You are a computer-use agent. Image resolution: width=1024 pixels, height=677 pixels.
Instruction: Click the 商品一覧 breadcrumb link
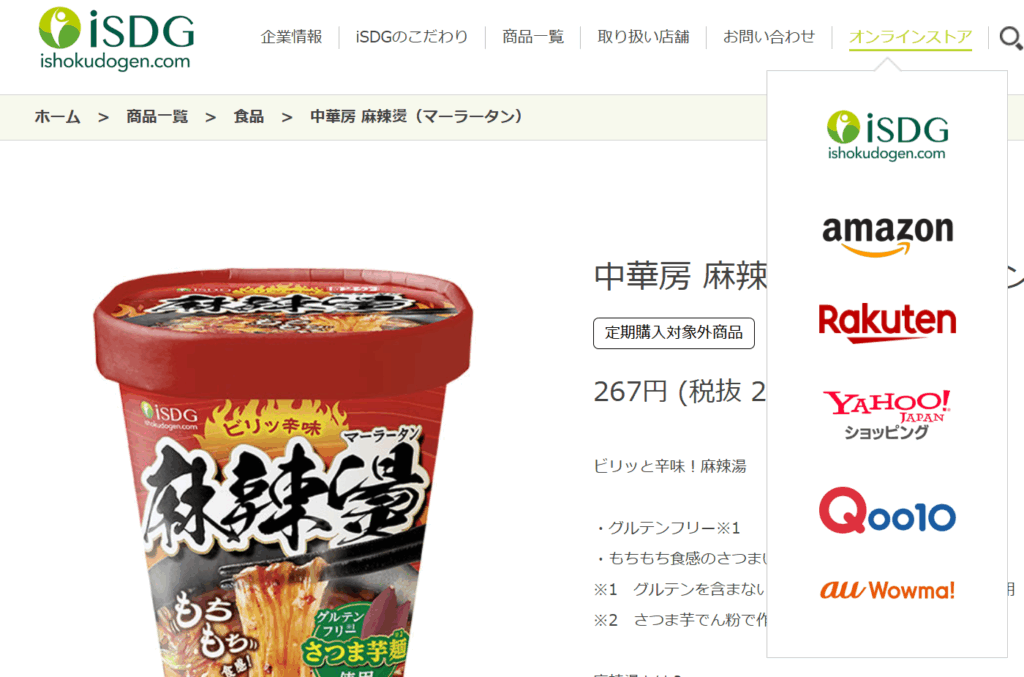point(157,117)
